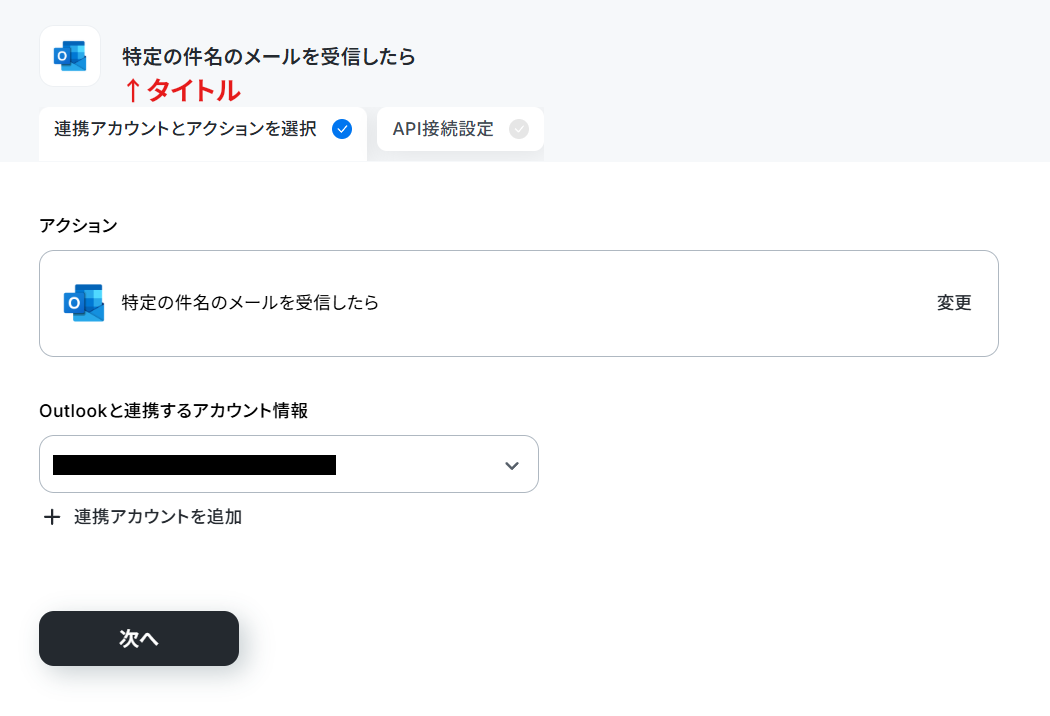The height and width of the screenshot is (716, 1050).
Task: Expand the account chevron arrow
Action: point(512,466)
